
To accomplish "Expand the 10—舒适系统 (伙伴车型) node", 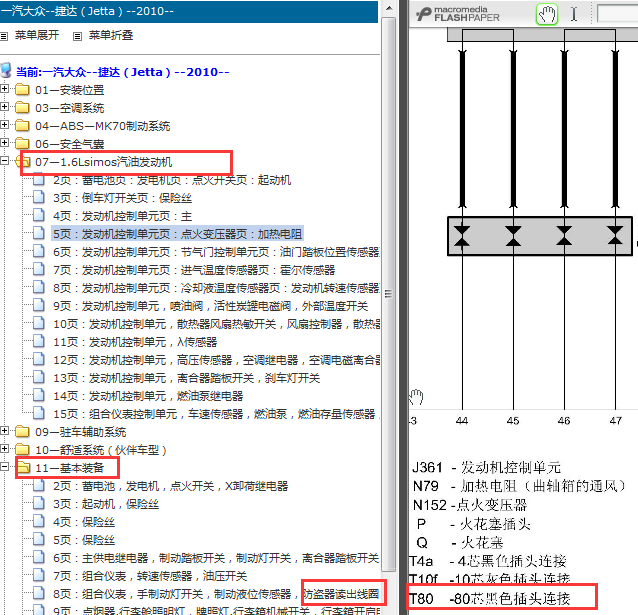I will 4,449.
